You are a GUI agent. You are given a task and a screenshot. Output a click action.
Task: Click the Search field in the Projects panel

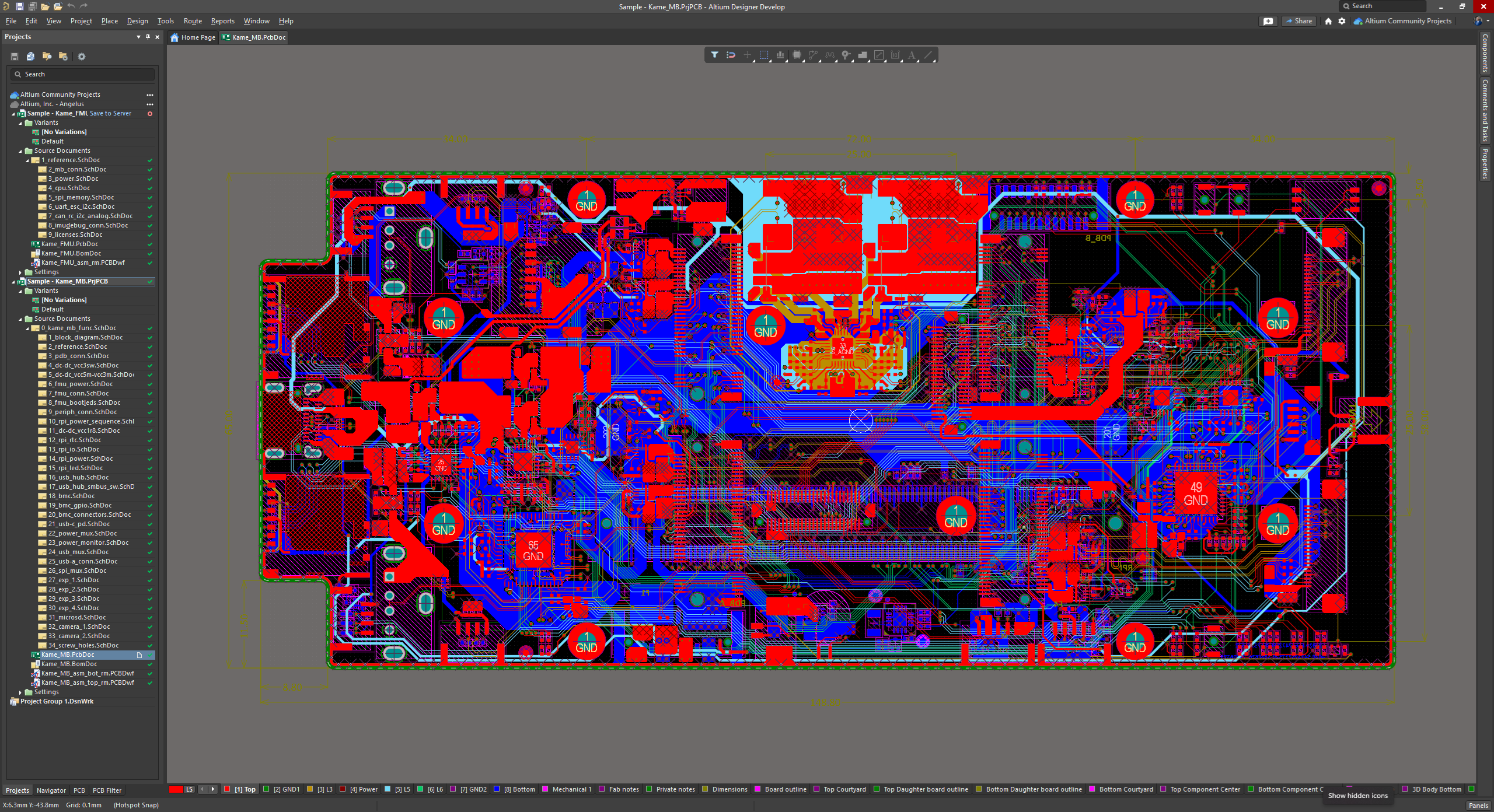coord(82,74)
